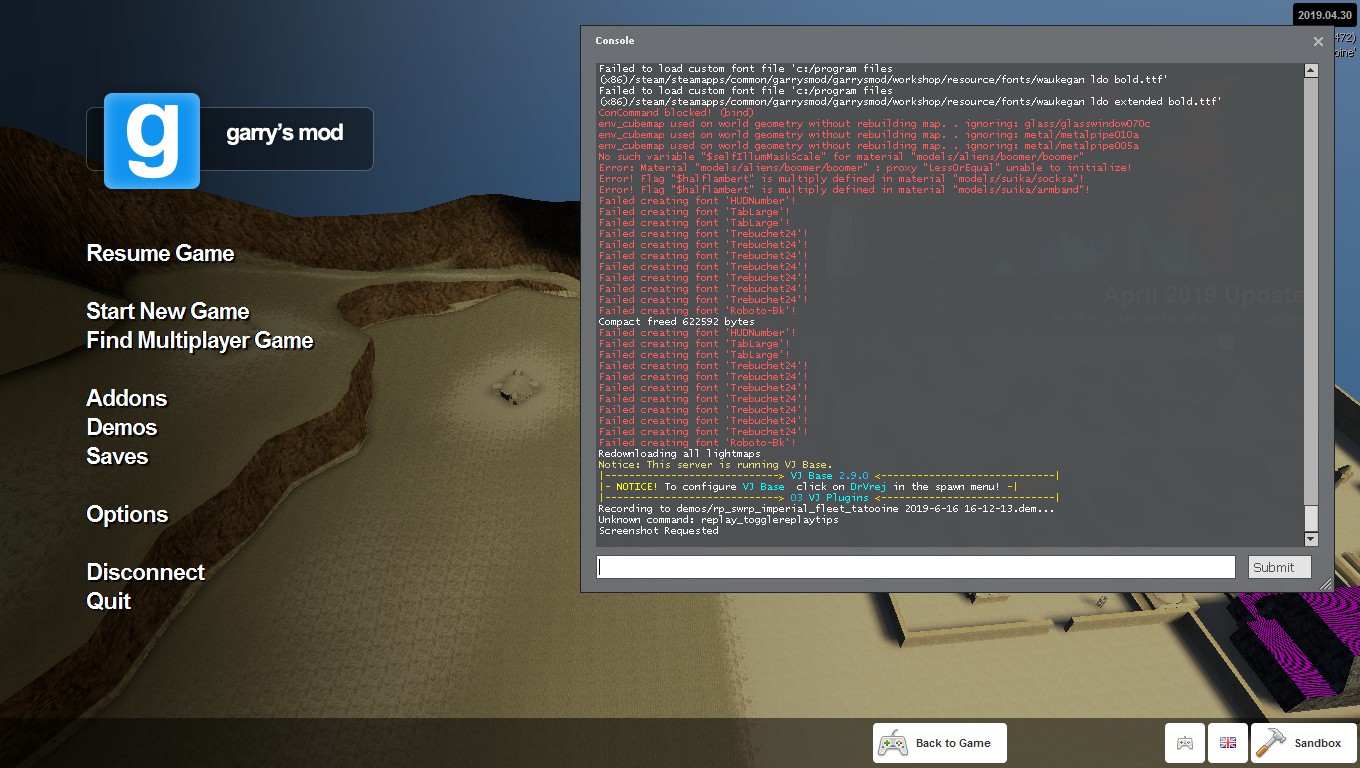
Task: Choose Start New Game
Action: (168, 311)
